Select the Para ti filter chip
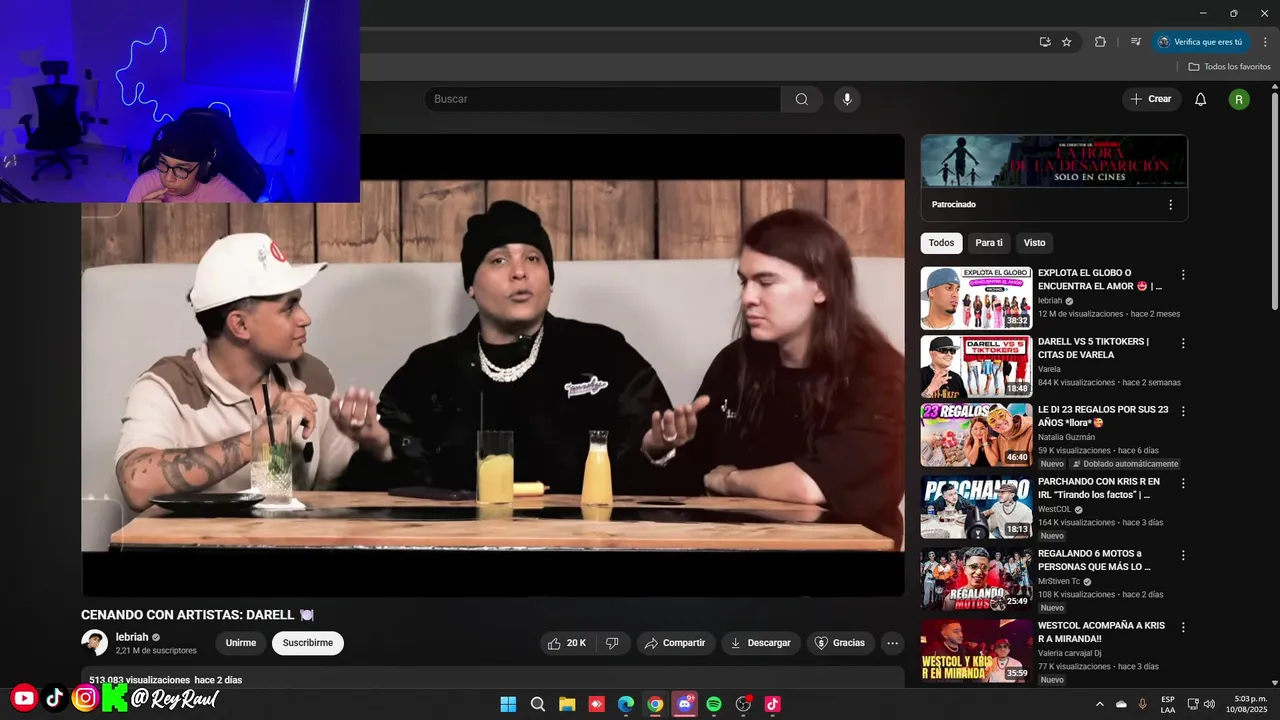 tap(989, 243)
